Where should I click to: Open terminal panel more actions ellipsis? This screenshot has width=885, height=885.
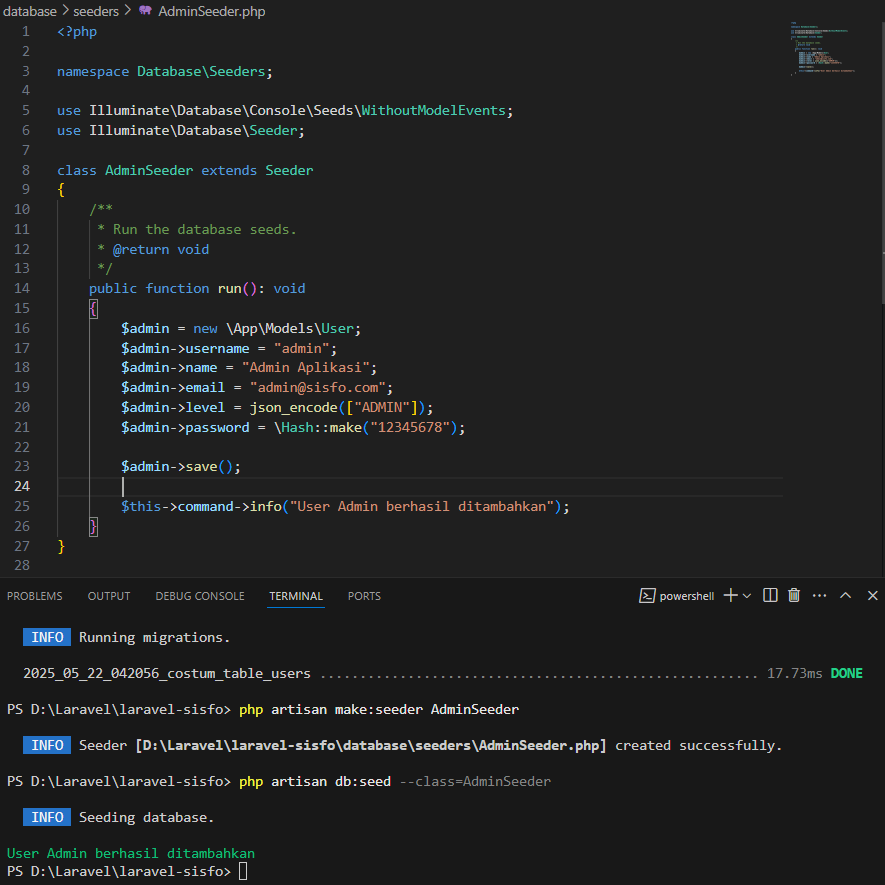point(820,595)
